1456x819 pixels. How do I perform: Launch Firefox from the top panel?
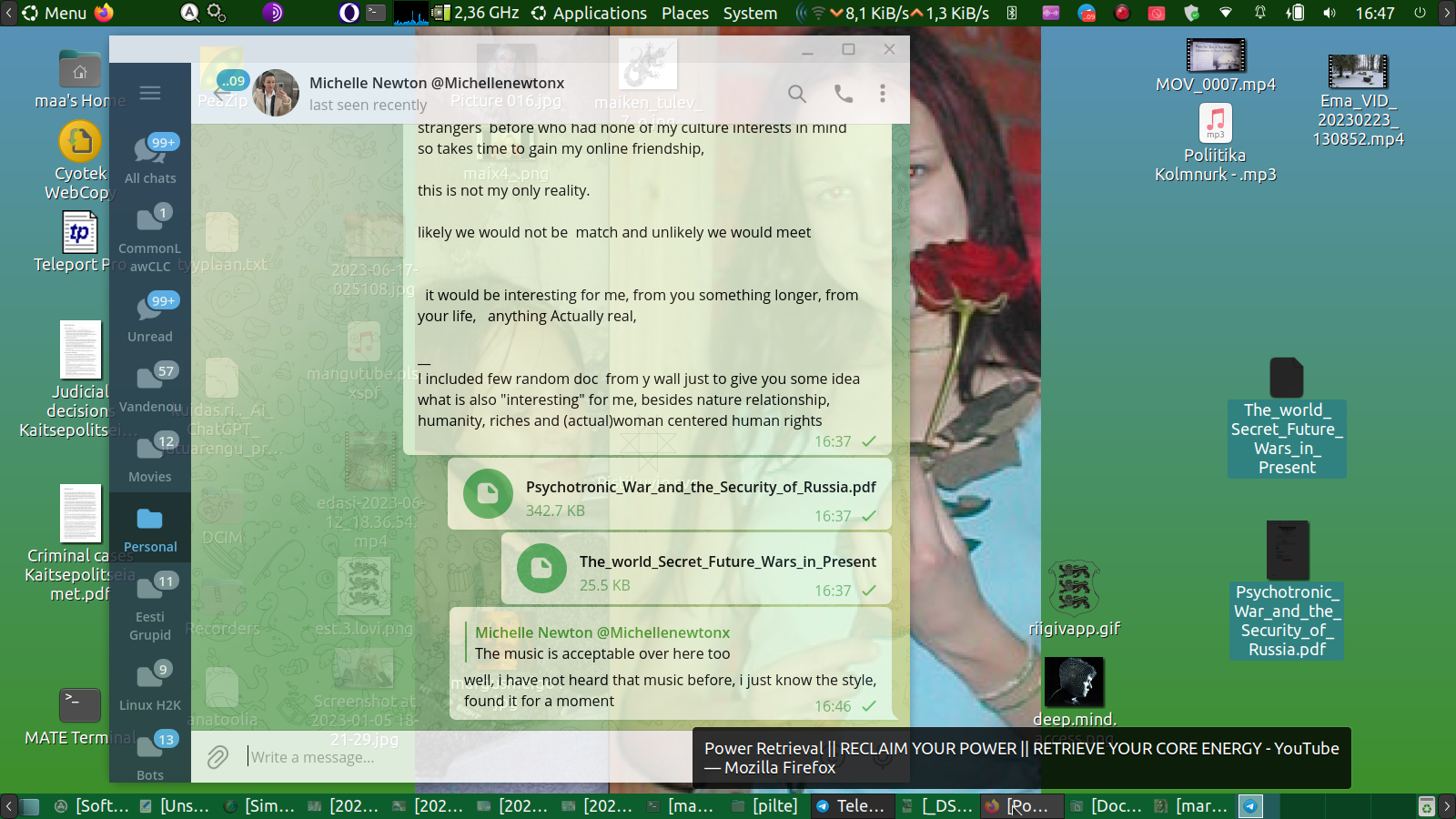pos(104,13)
